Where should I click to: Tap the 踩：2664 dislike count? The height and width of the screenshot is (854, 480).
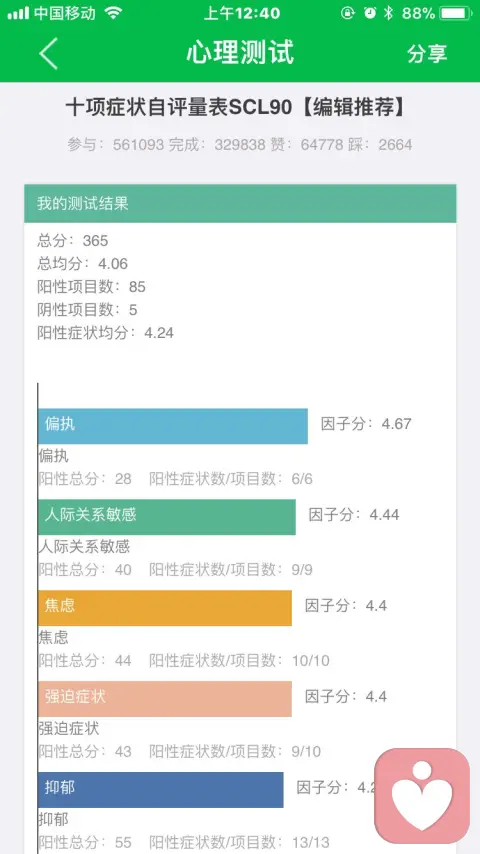380,144
